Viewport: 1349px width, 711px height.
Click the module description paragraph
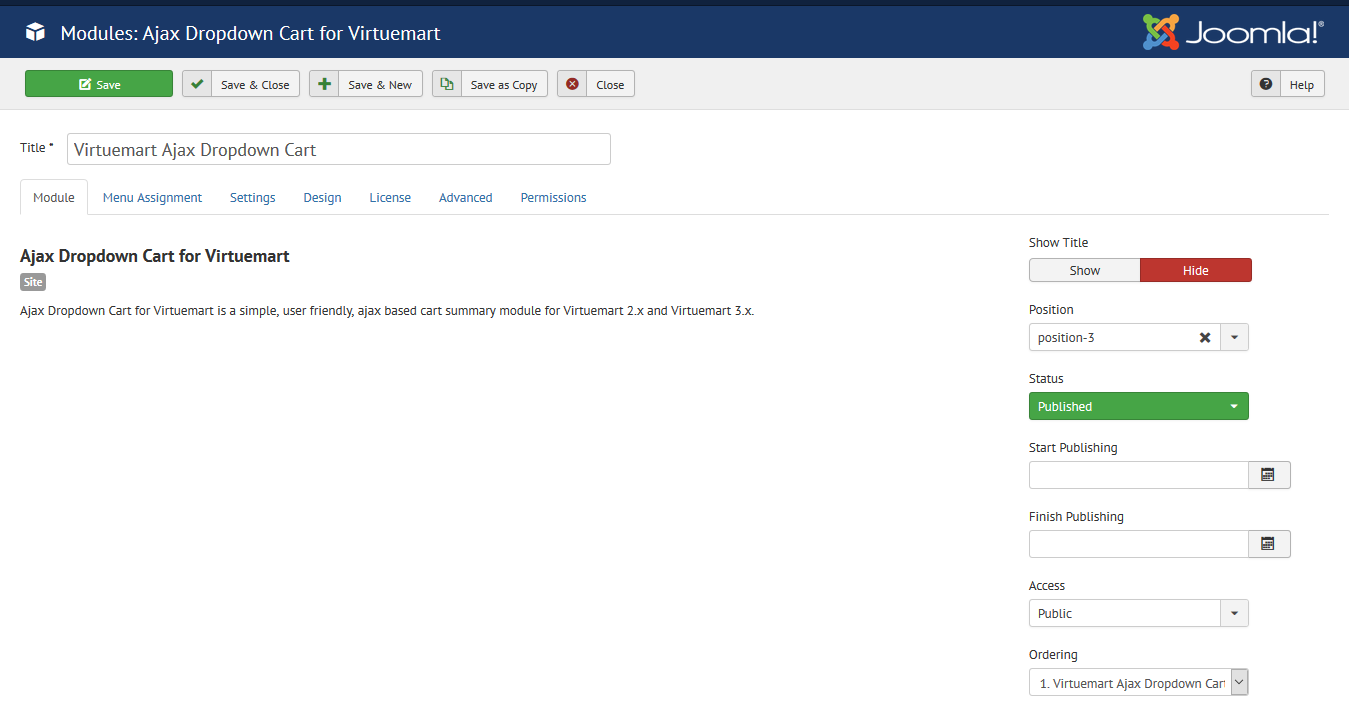(387, 311)
